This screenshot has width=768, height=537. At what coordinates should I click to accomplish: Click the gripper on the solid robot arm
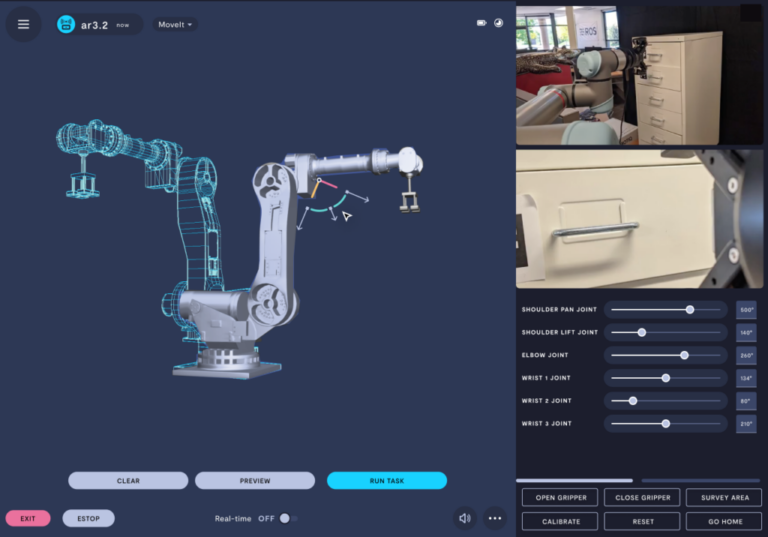point(409,198)
